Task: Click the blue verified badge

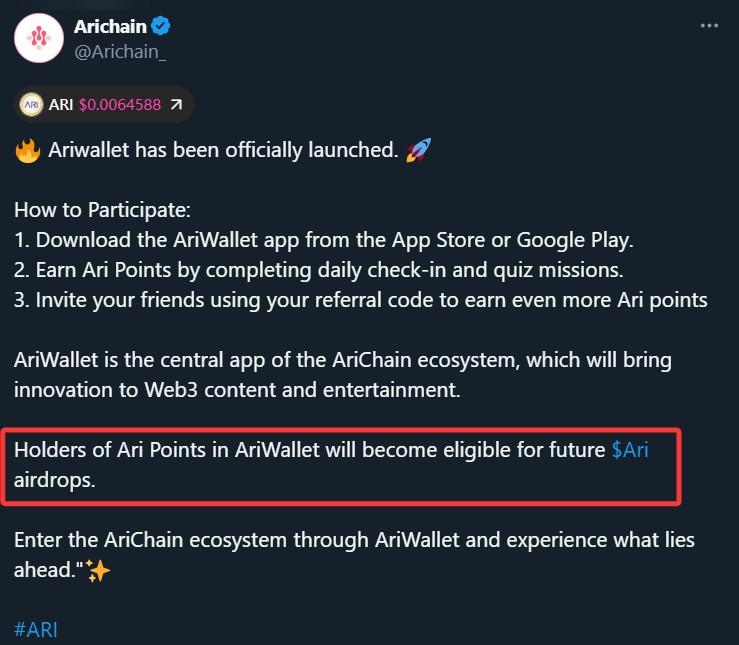Action: [x=161, y=26]
